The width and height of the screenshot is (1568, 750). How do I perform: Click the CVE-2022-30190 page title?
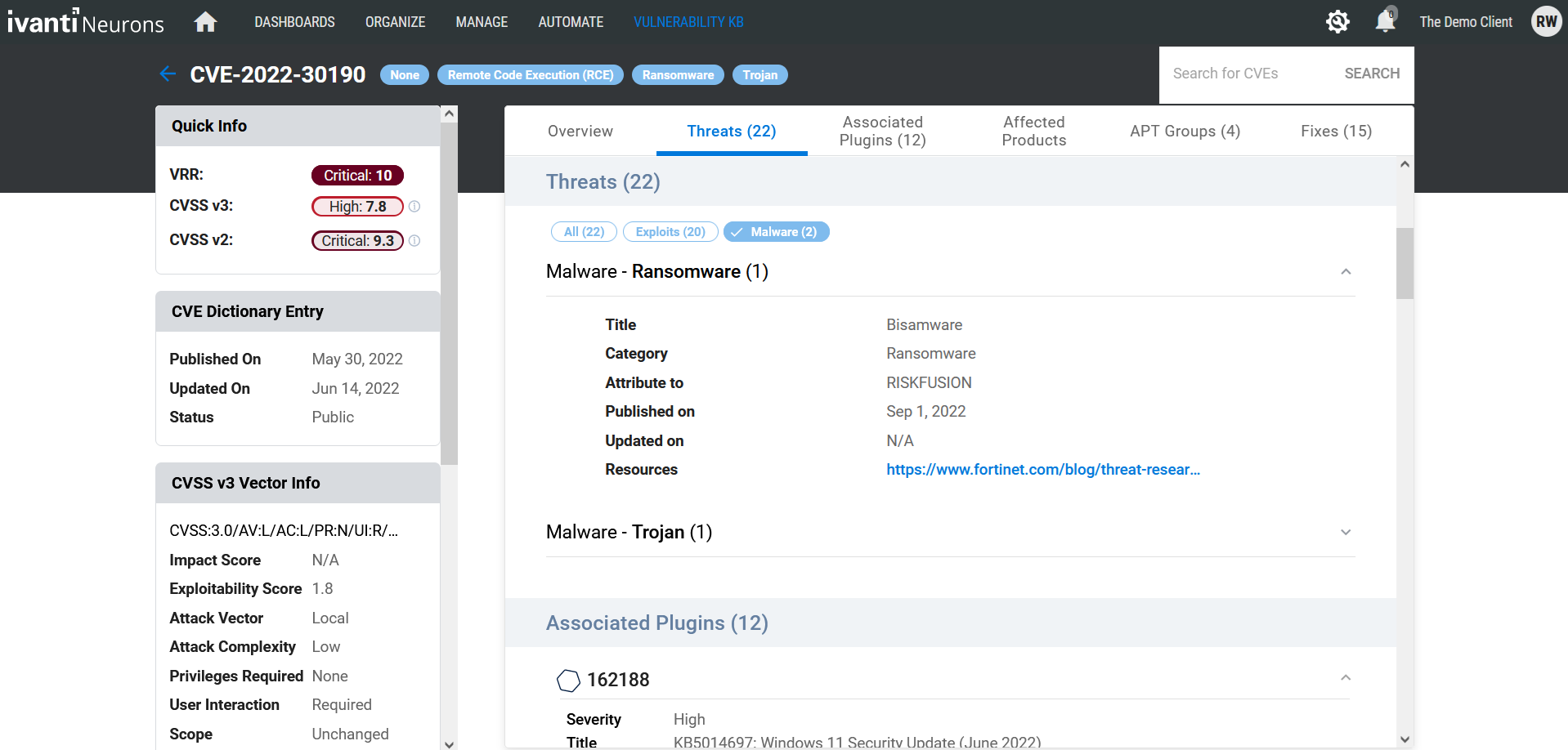pyautogui.click(x=278, y=75)
